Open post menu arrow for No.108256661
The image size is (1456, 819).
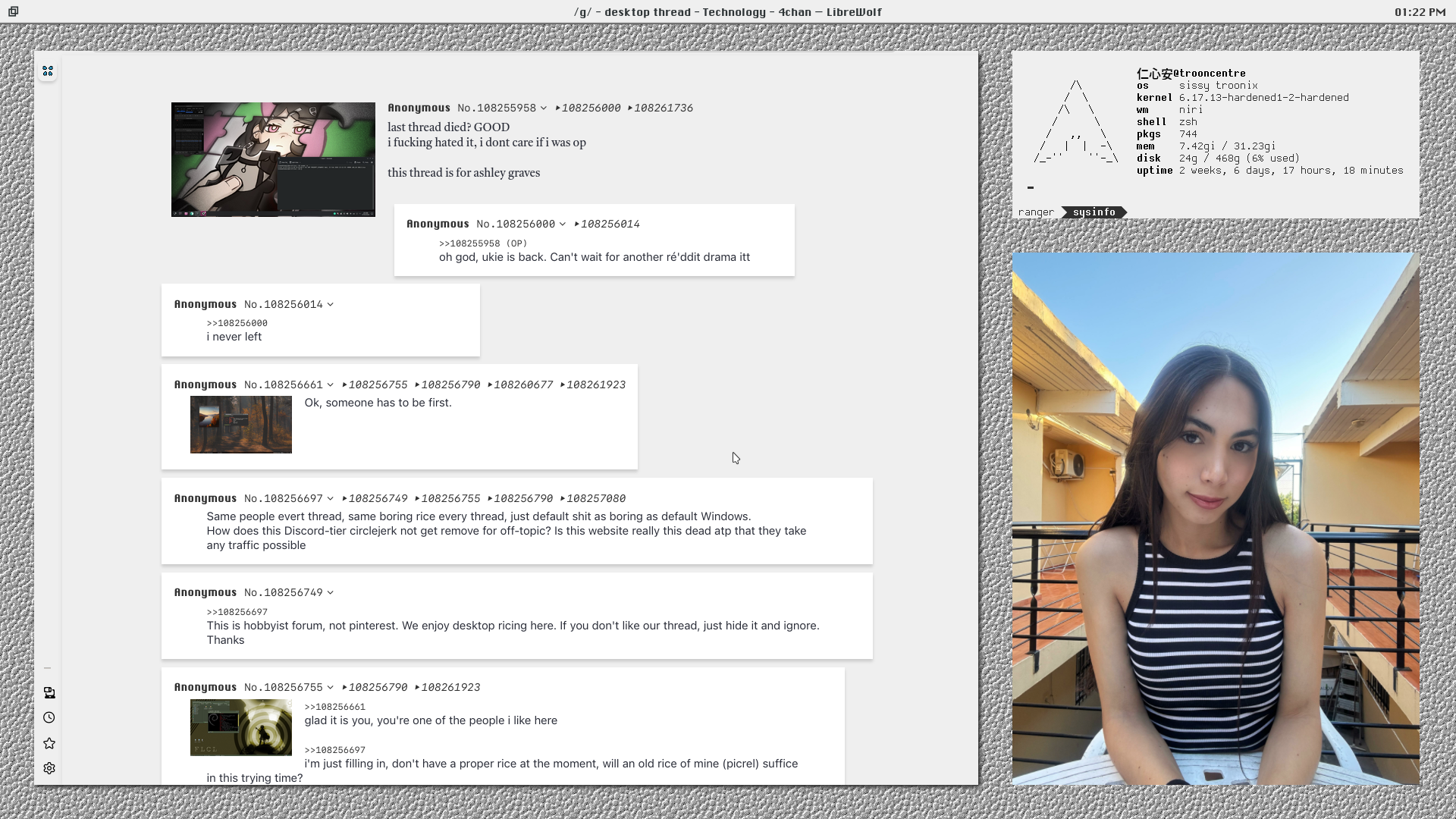pos(330,385)
